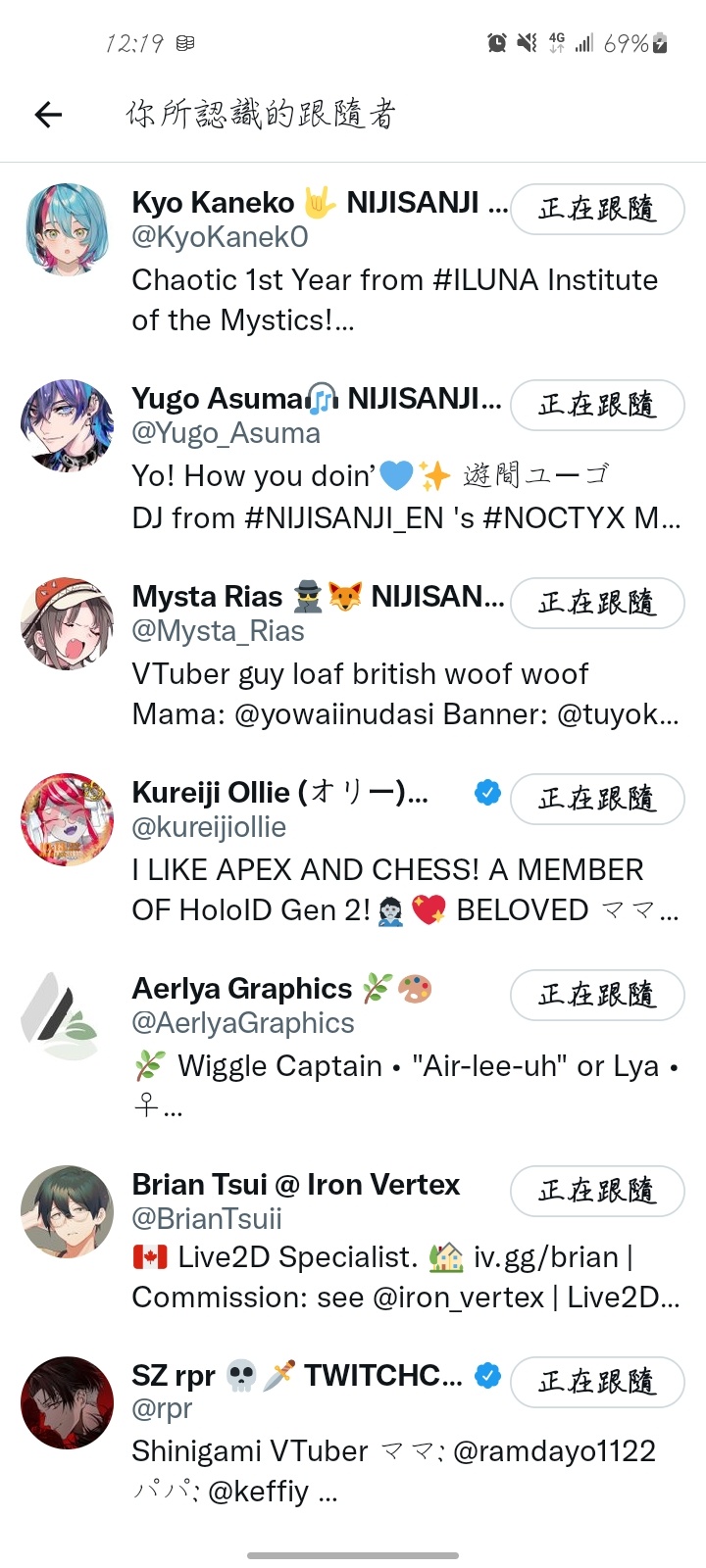The width and height of the screenshot is (706, 1568).
Task: Open Yugo Asuma's profile avatar
Action: pyautogui.click(x=68, y=425)
